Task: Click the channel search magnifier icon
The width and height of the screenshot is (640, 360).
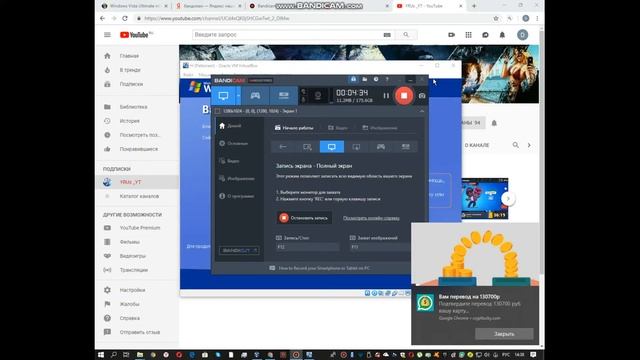Action: point(516,145)
